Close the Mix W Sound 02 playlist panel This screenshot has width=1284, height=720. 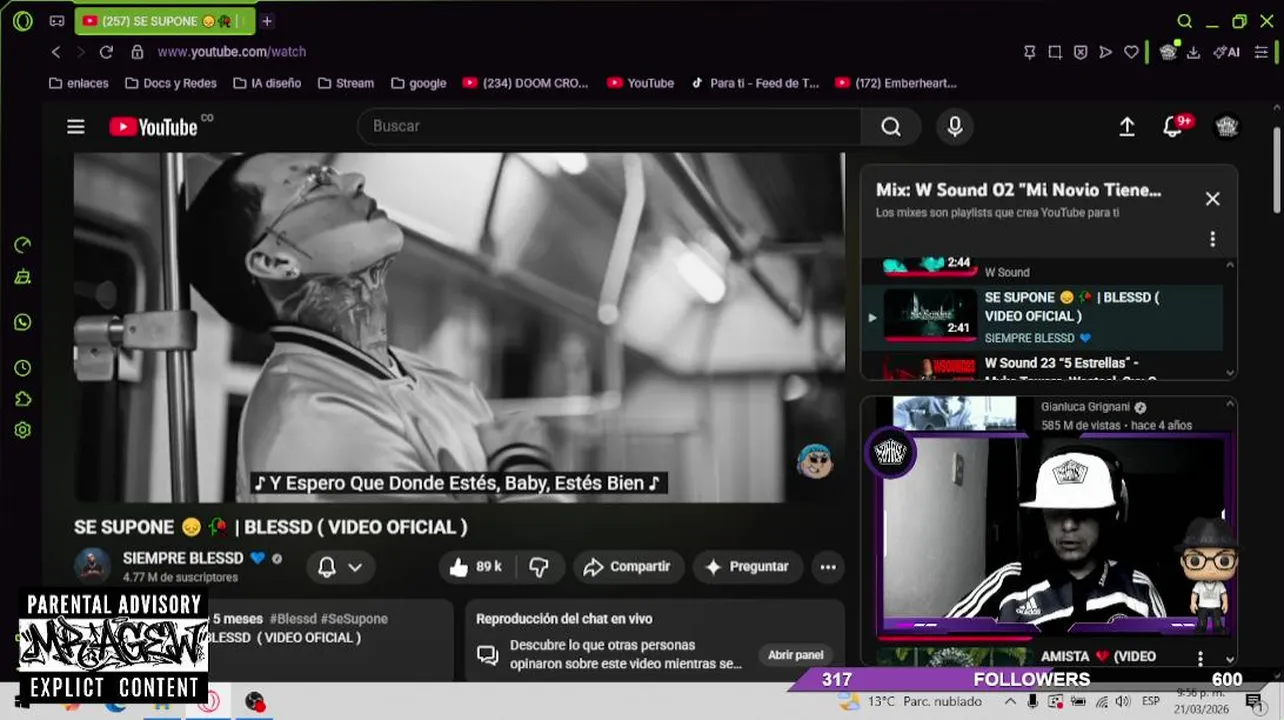[1212, 199]
